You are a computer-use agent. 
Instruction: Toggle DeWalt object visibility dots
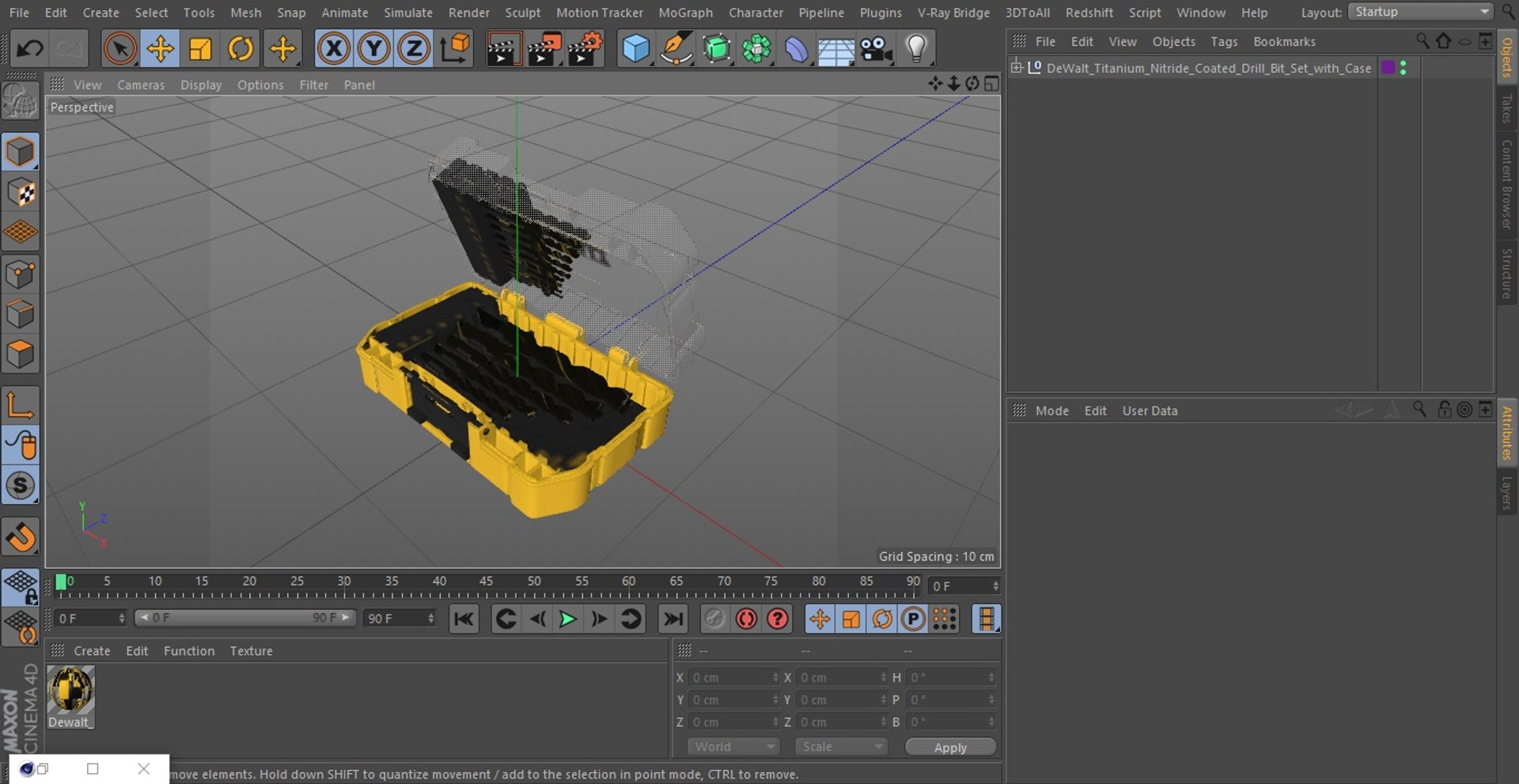[1403, 68]
